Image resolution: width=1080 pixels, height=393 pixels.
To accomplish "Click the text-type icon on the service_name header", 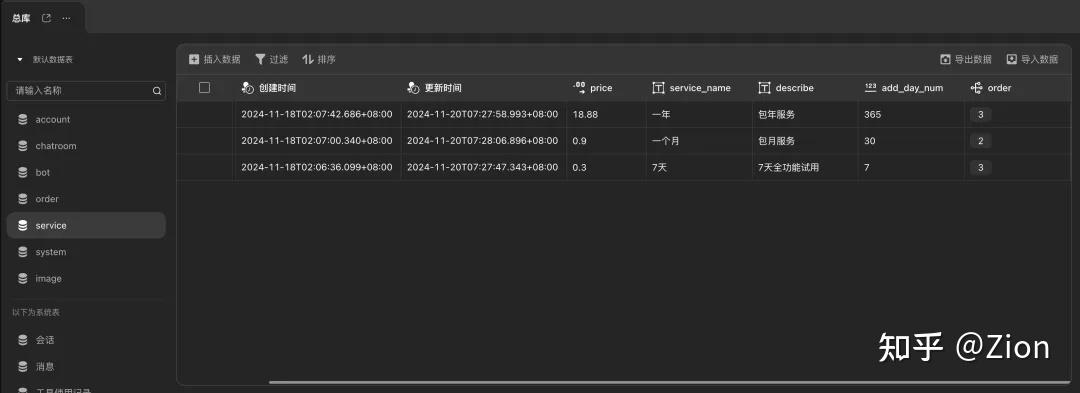I will point(658,88).
